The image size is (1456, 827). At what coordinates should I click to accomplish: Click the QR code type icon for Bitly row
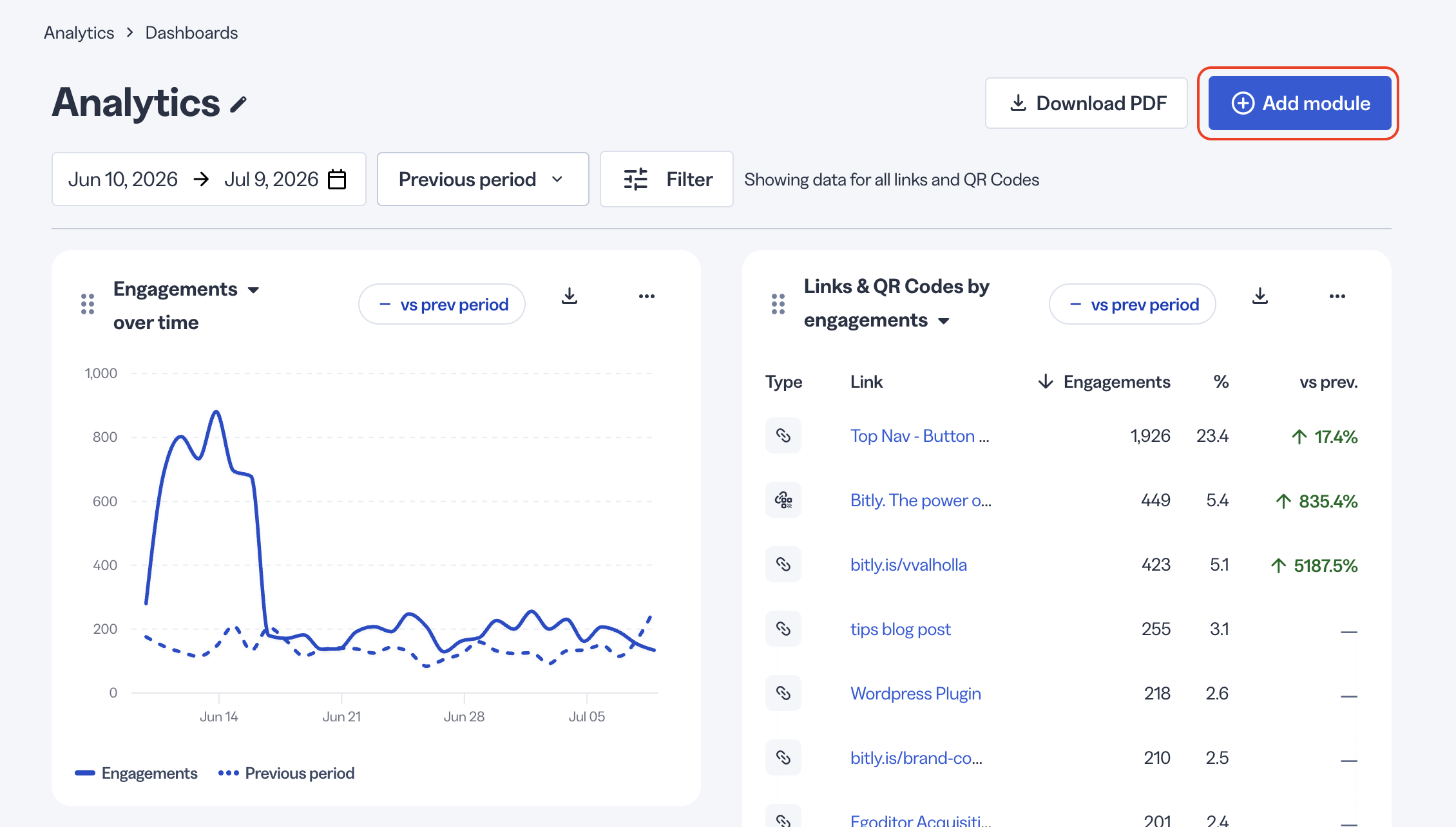click(783, 500)
